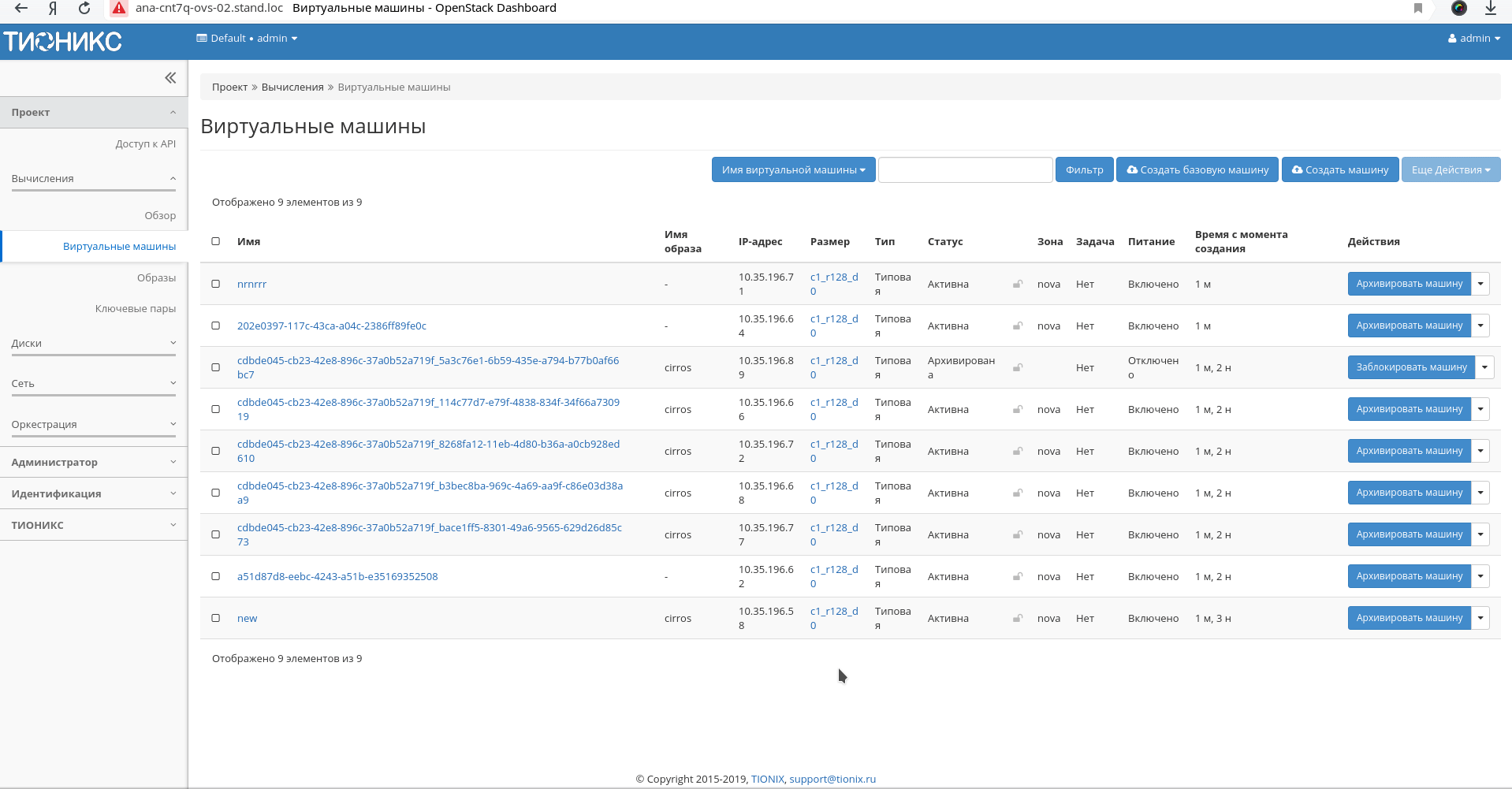Click the TIONIX logo
Viewport: 1512px width, 789px height.
pyautogui.click(x=63, y=41)
